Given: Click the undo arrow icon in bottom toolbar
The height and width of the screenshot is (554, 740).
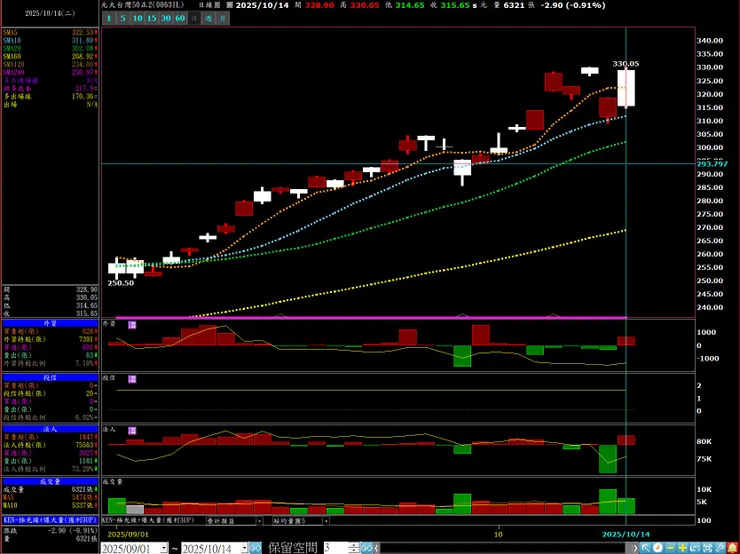Looking at the screenshot, I should (695, 548).
